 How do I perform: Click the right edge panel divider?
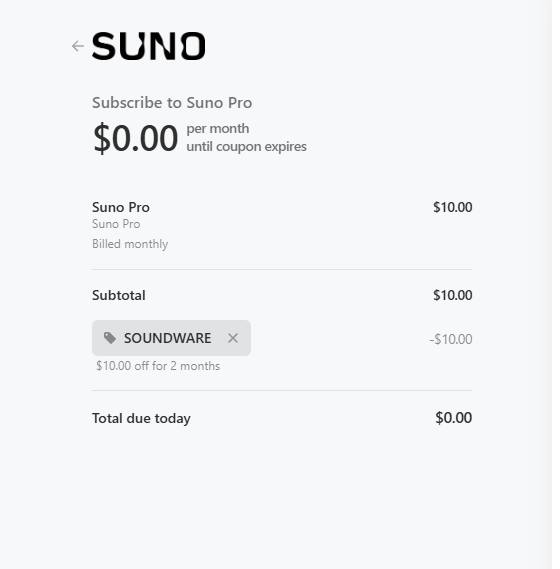[x=552, y=284]
